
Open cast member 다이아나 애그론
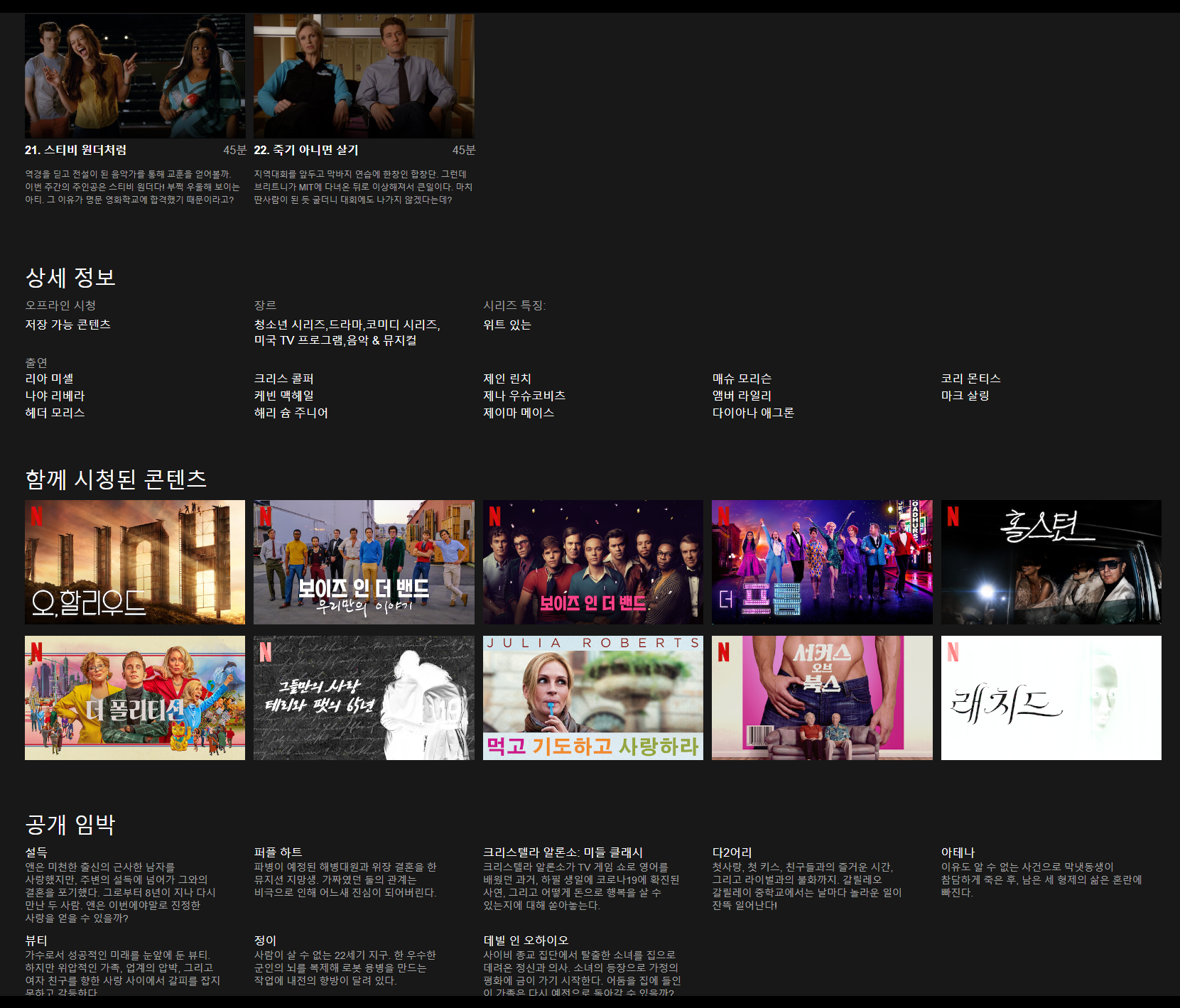pyautogui.click(x=754, y=413)
